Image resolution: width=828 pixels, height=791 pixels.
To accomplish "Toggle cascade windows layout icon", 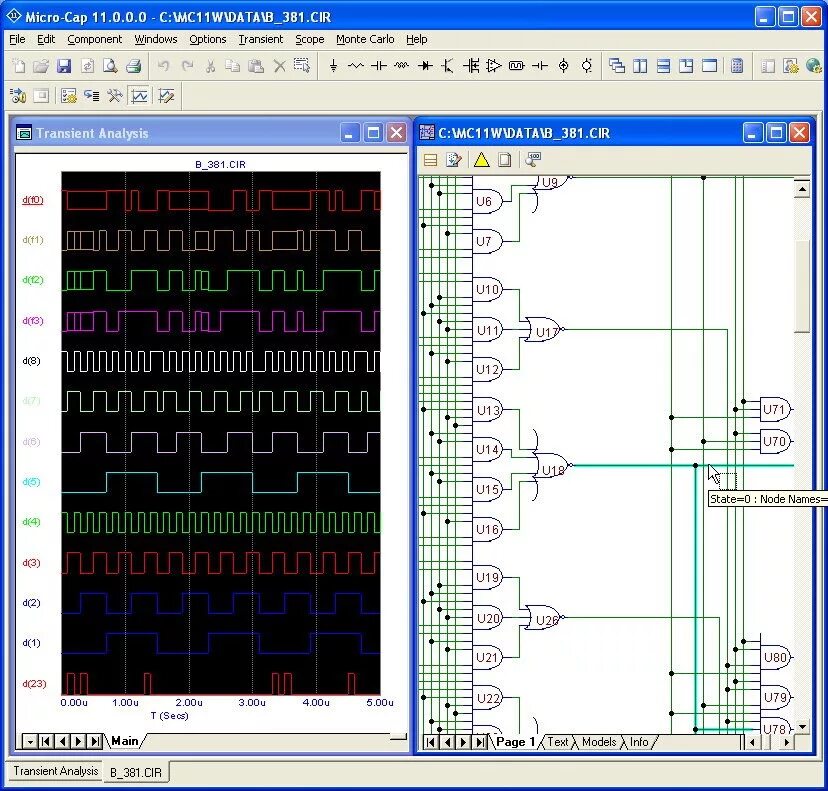I will tap(616, 66).
